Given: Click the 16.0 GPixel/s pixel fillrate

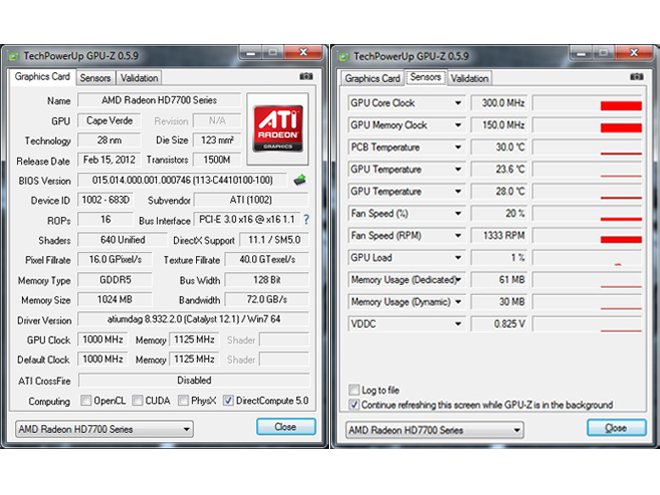Looking at the screenshot, I should (x=115, y=260).
